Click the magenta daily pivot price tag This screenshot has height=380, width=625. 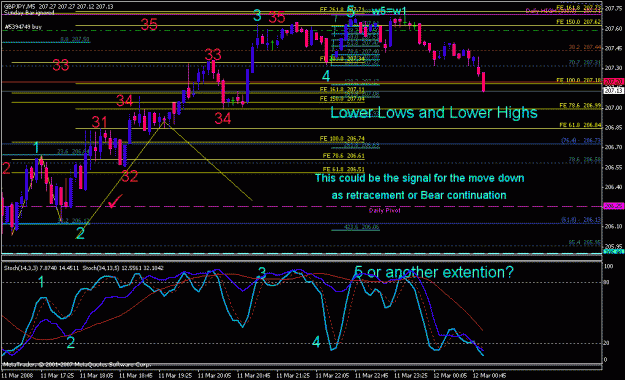point(613,206)
